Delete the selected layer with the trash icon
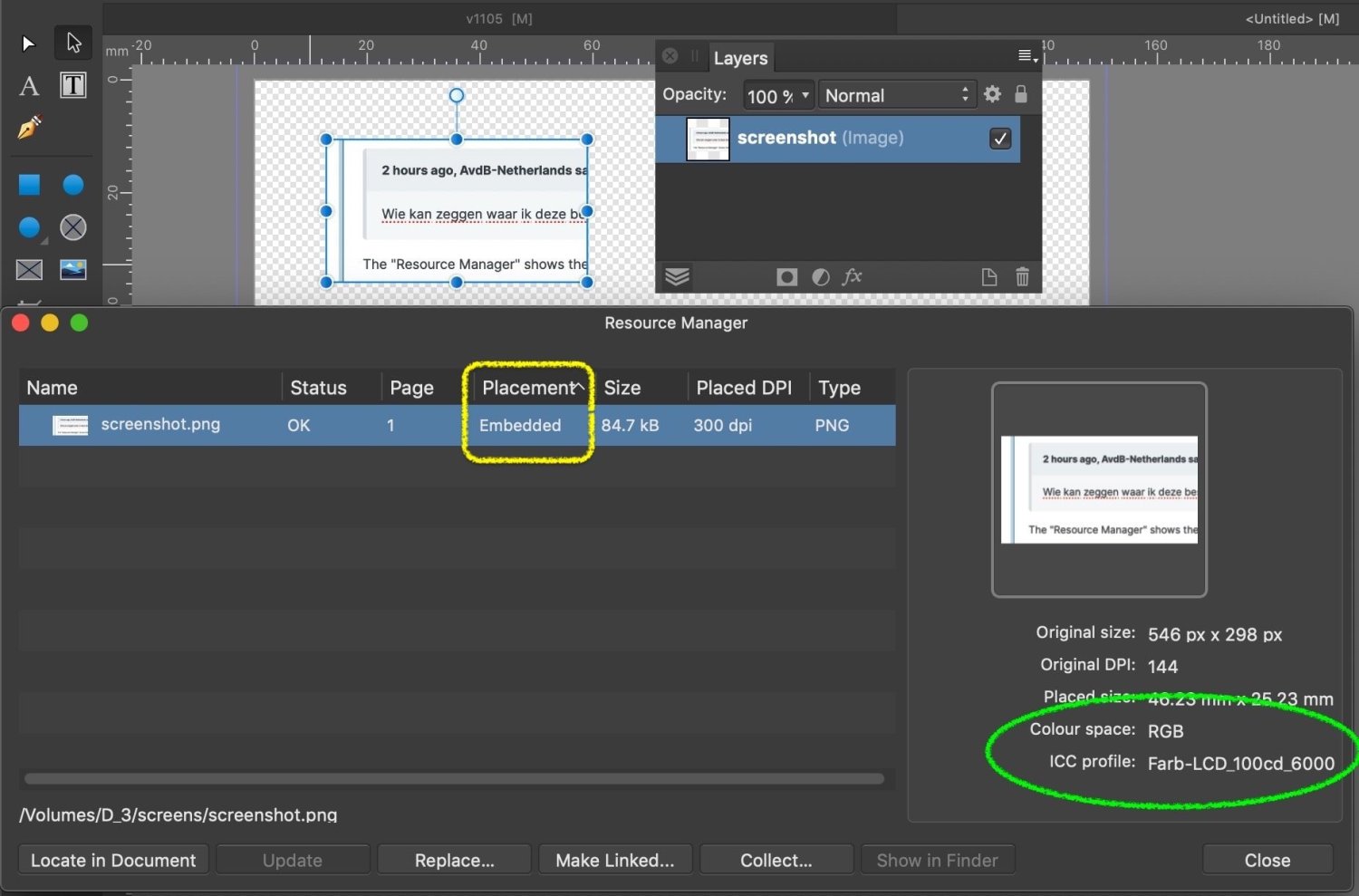 tap(1022, 276)
